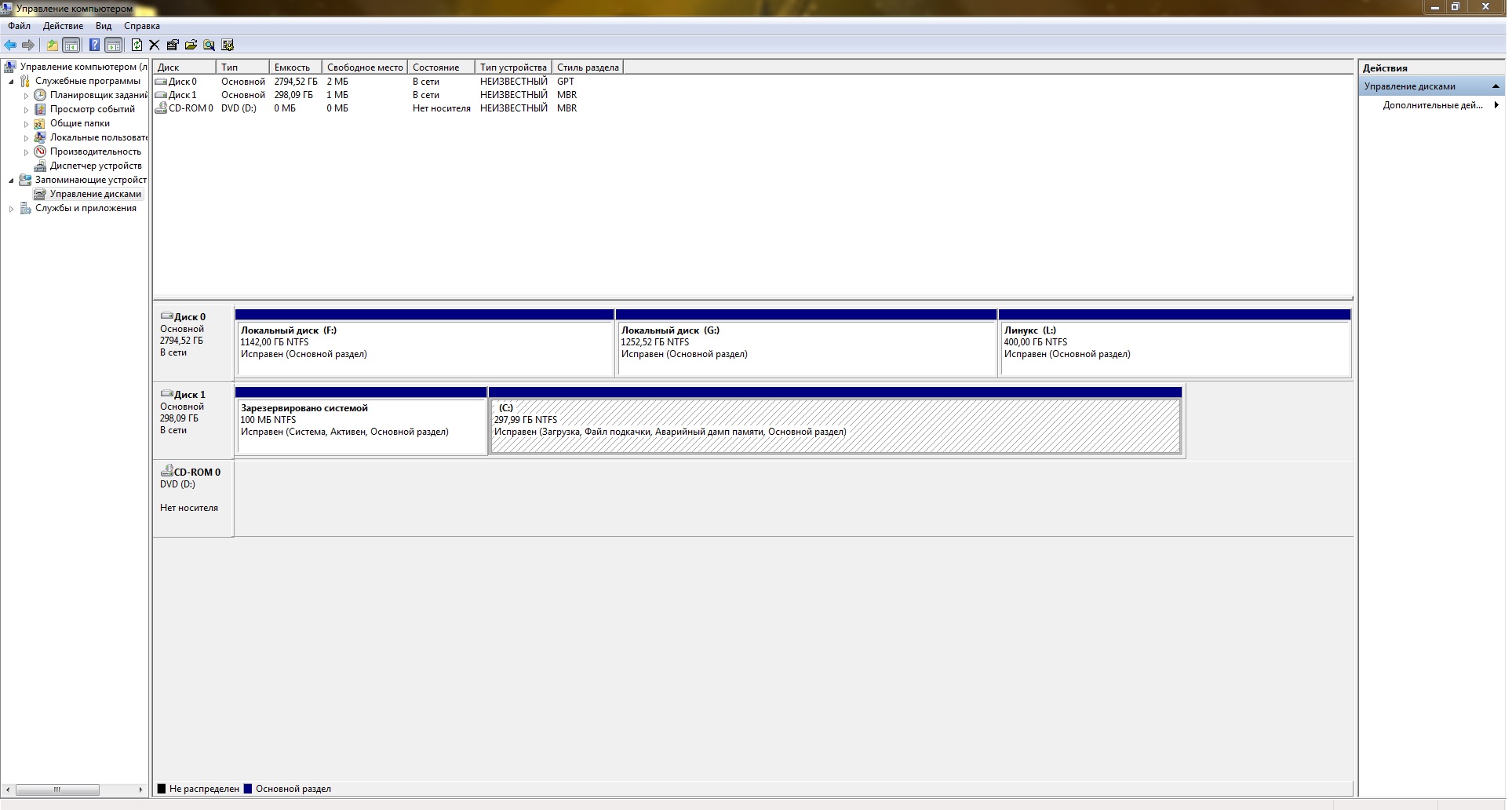Toggle the console tree show/hide button

[71, 45]
